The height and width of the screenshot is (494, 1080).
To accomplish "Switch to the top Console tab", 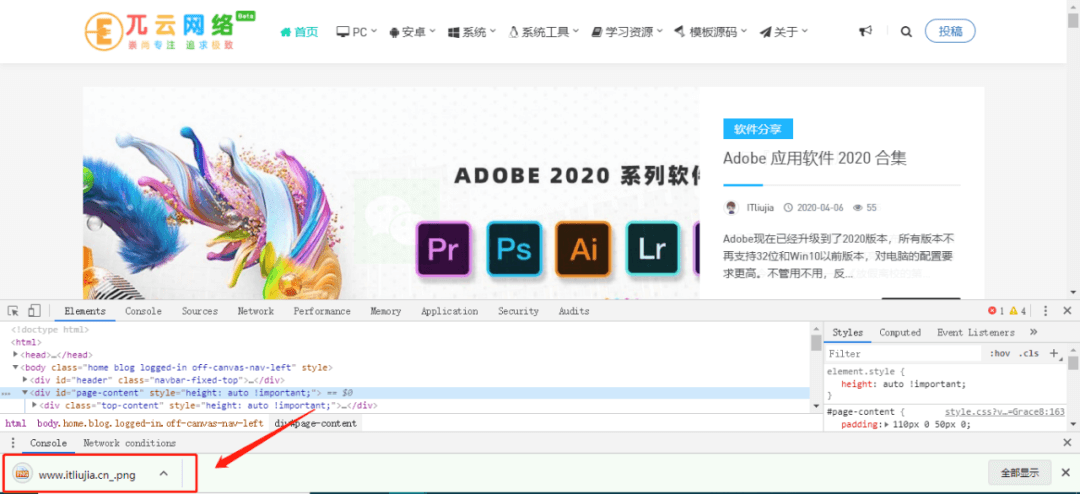I will click(x=143, y=311).
